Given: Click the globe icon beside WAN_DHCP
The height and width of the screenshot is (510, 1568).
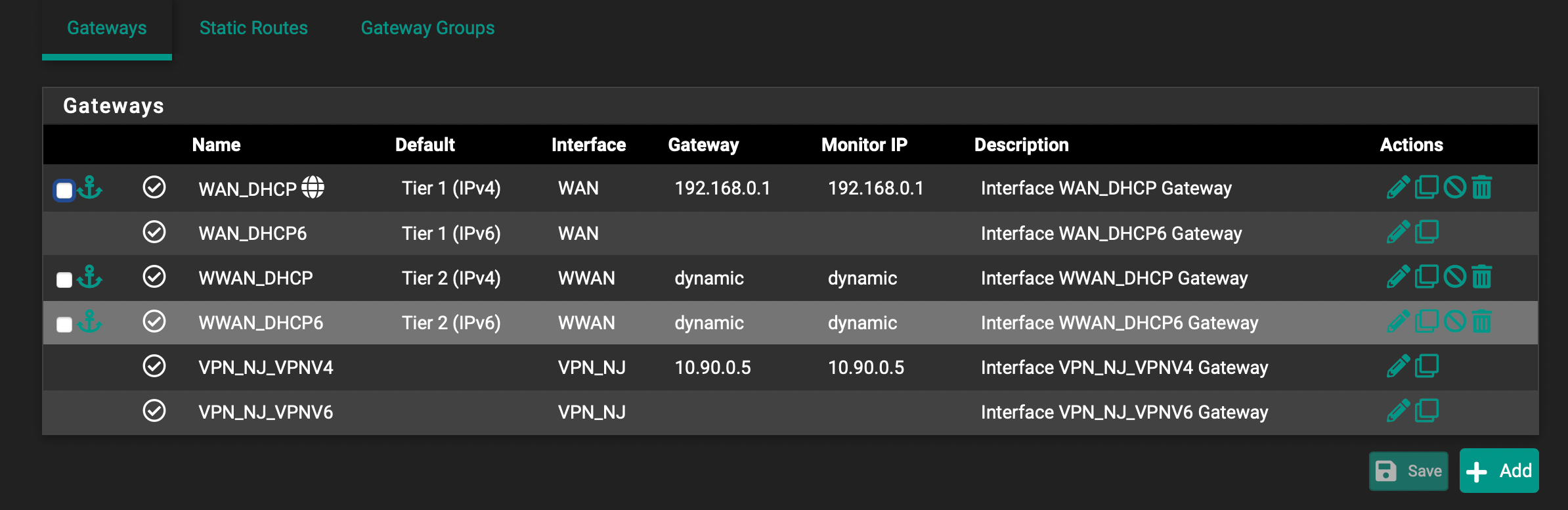Looking at the screenshot, I should point(313,188).
